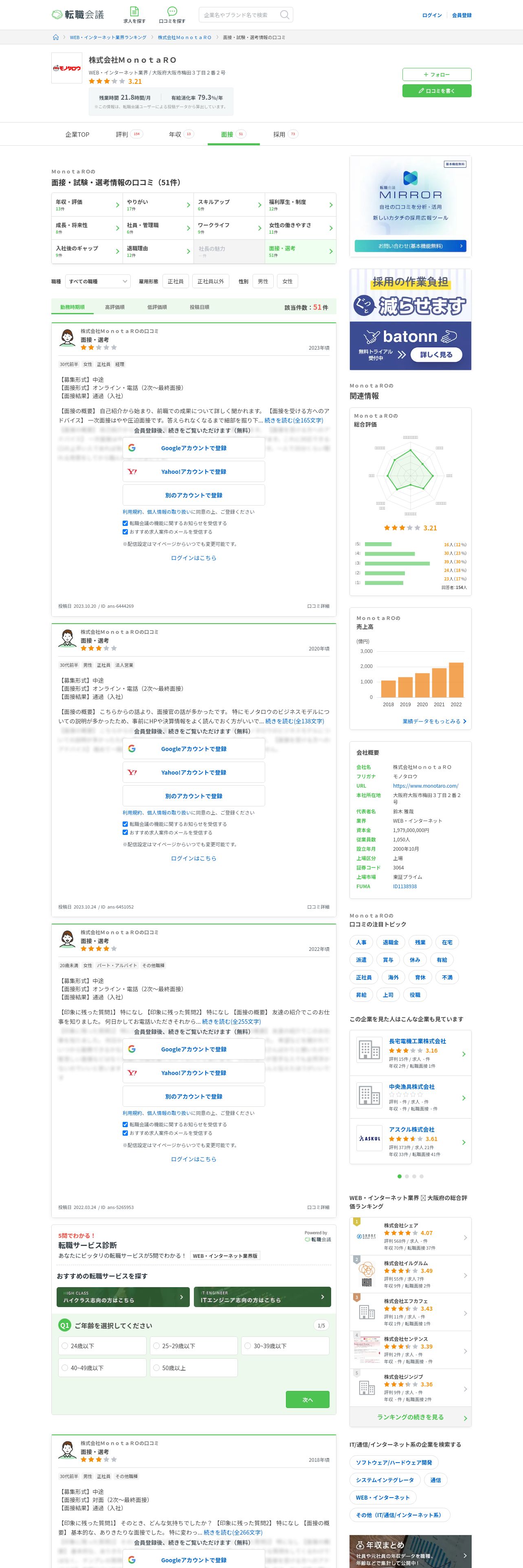Click the batonn 詳しく見る advertisement banner

(x=410, y=320)
